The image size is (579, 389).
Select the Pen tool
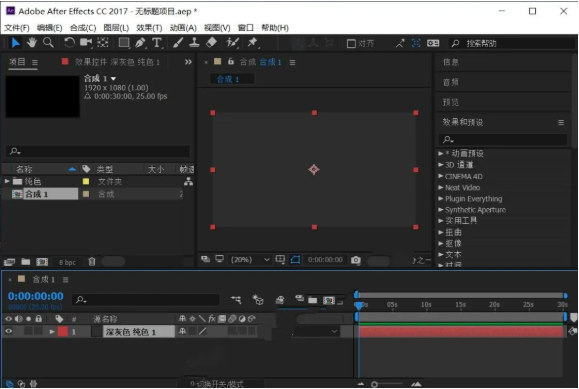[140, 43]
